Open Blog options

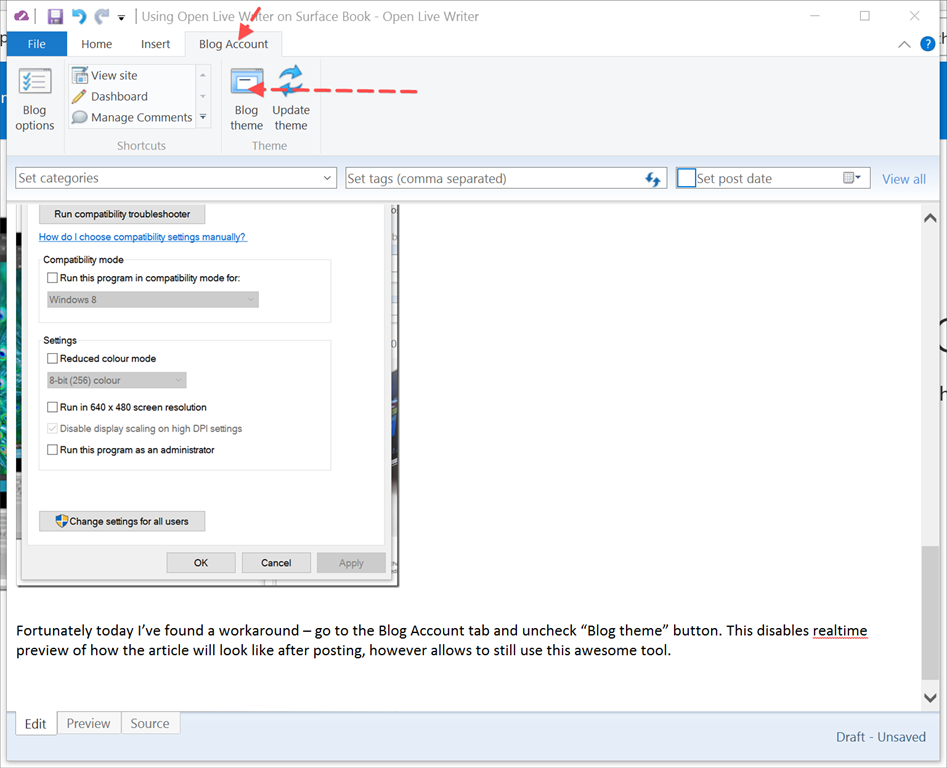click(x=34, y=100)
